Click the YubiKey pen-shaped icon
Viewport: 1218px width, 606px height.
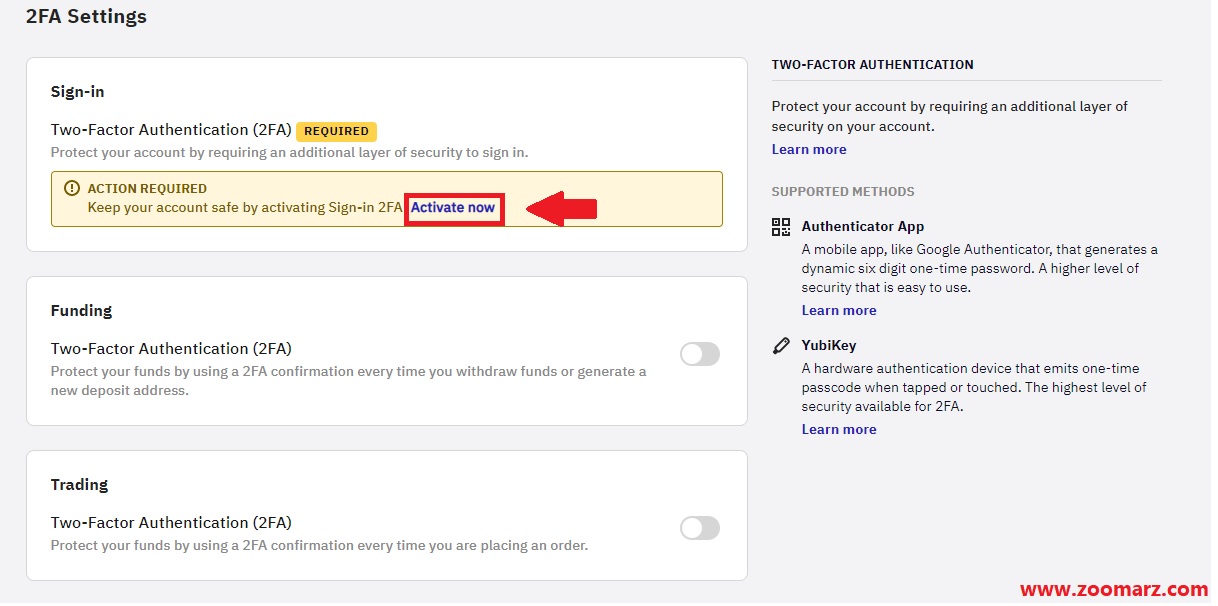click(781, 346)
